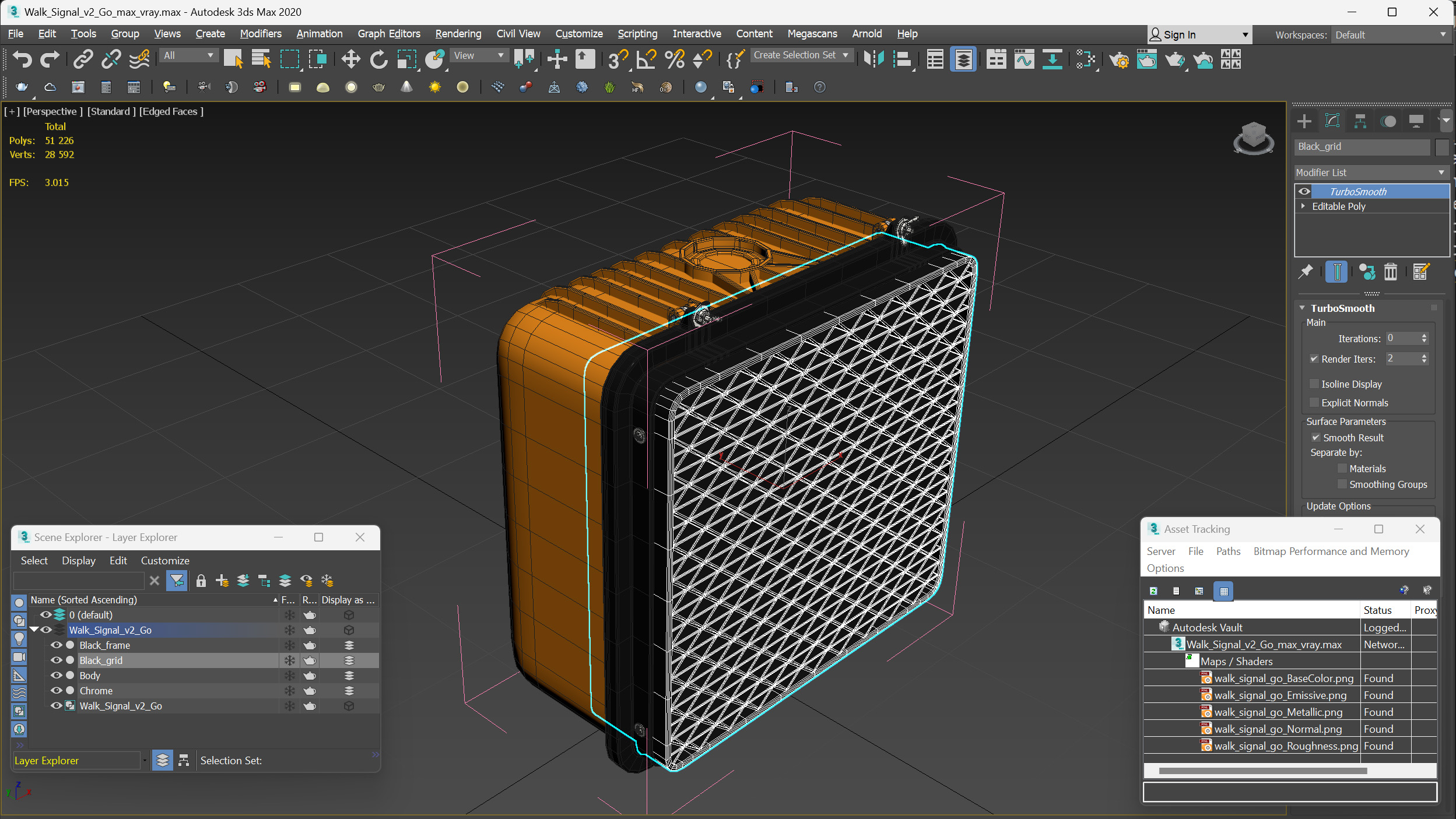
Task: Open the View reference coordinate dropdown
Action: [478, 55]
